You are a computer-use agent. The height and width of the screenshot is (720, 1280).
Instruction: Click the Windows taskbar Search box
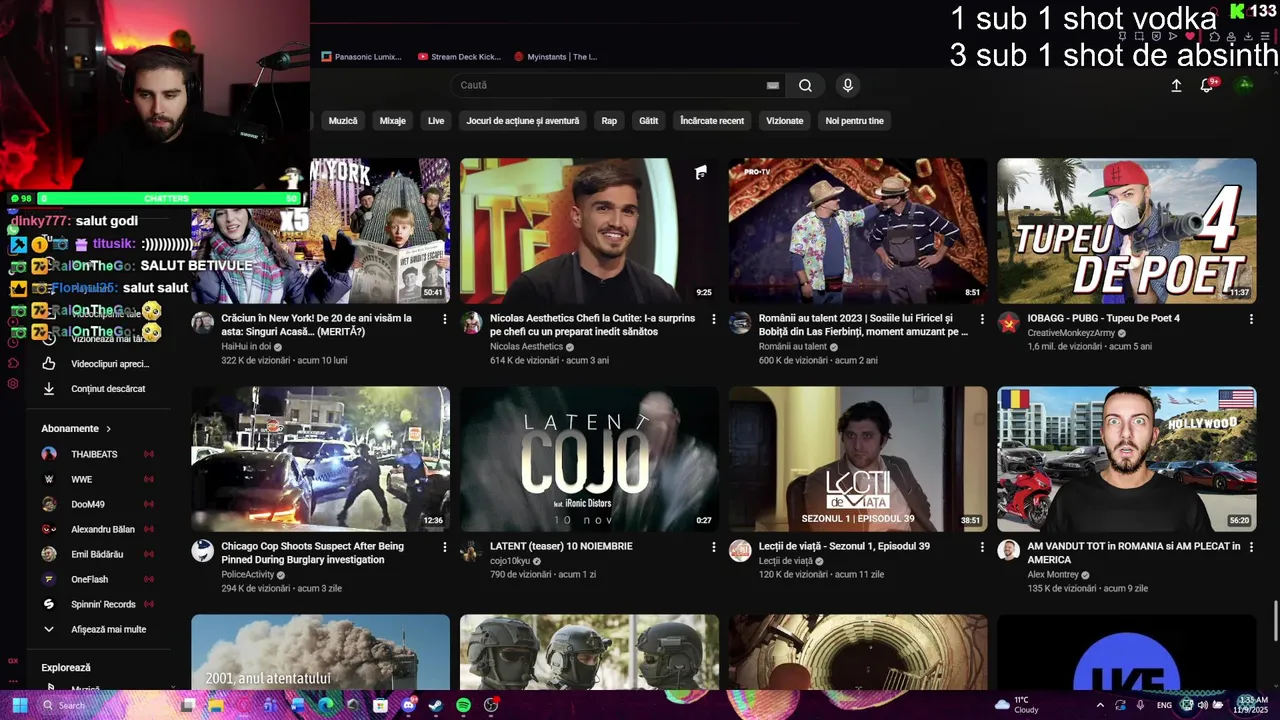(x=105, y=705)
